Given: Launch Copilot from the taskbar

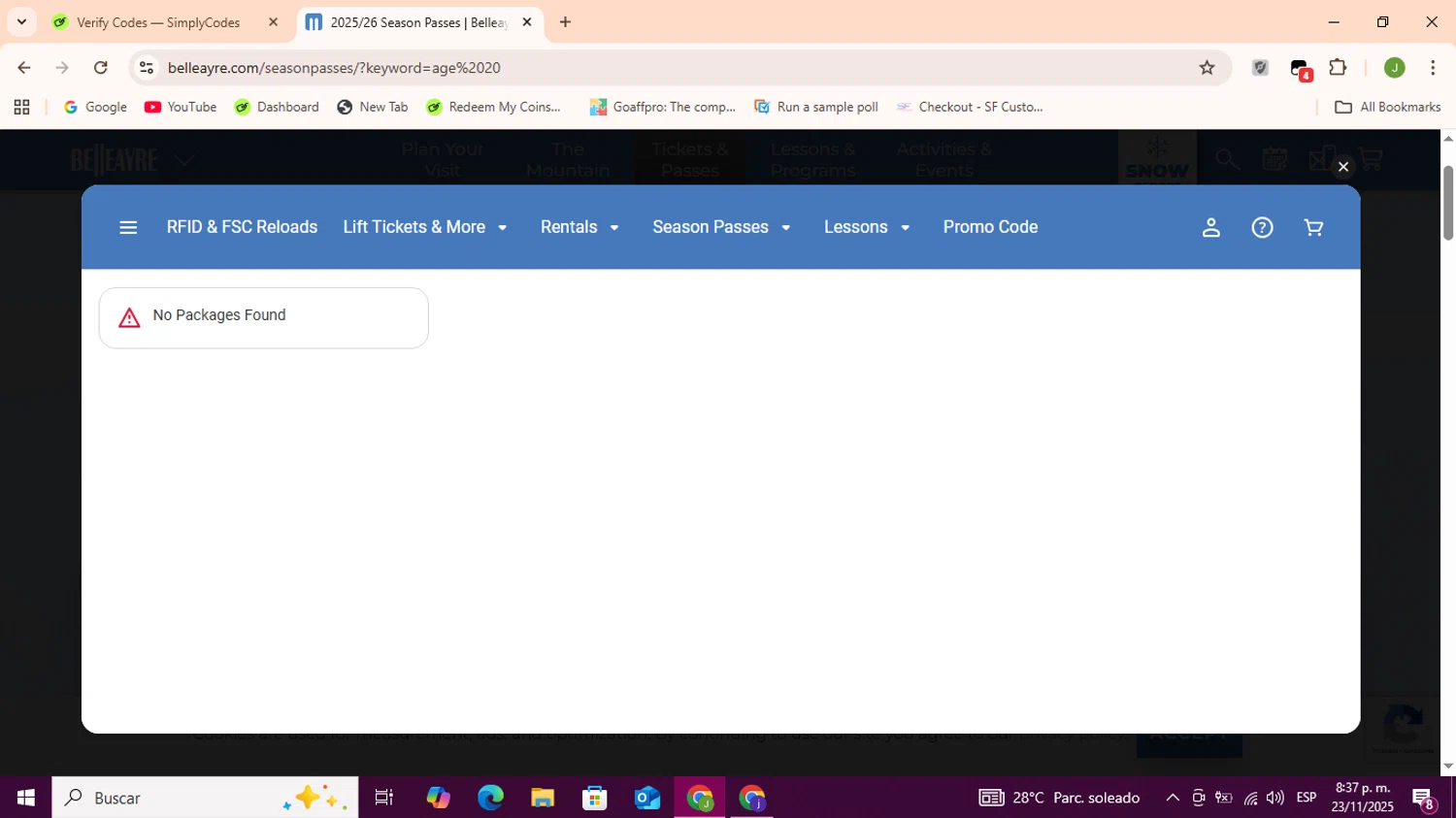Looking at the screenshot, I should click(x=439, y=798).
